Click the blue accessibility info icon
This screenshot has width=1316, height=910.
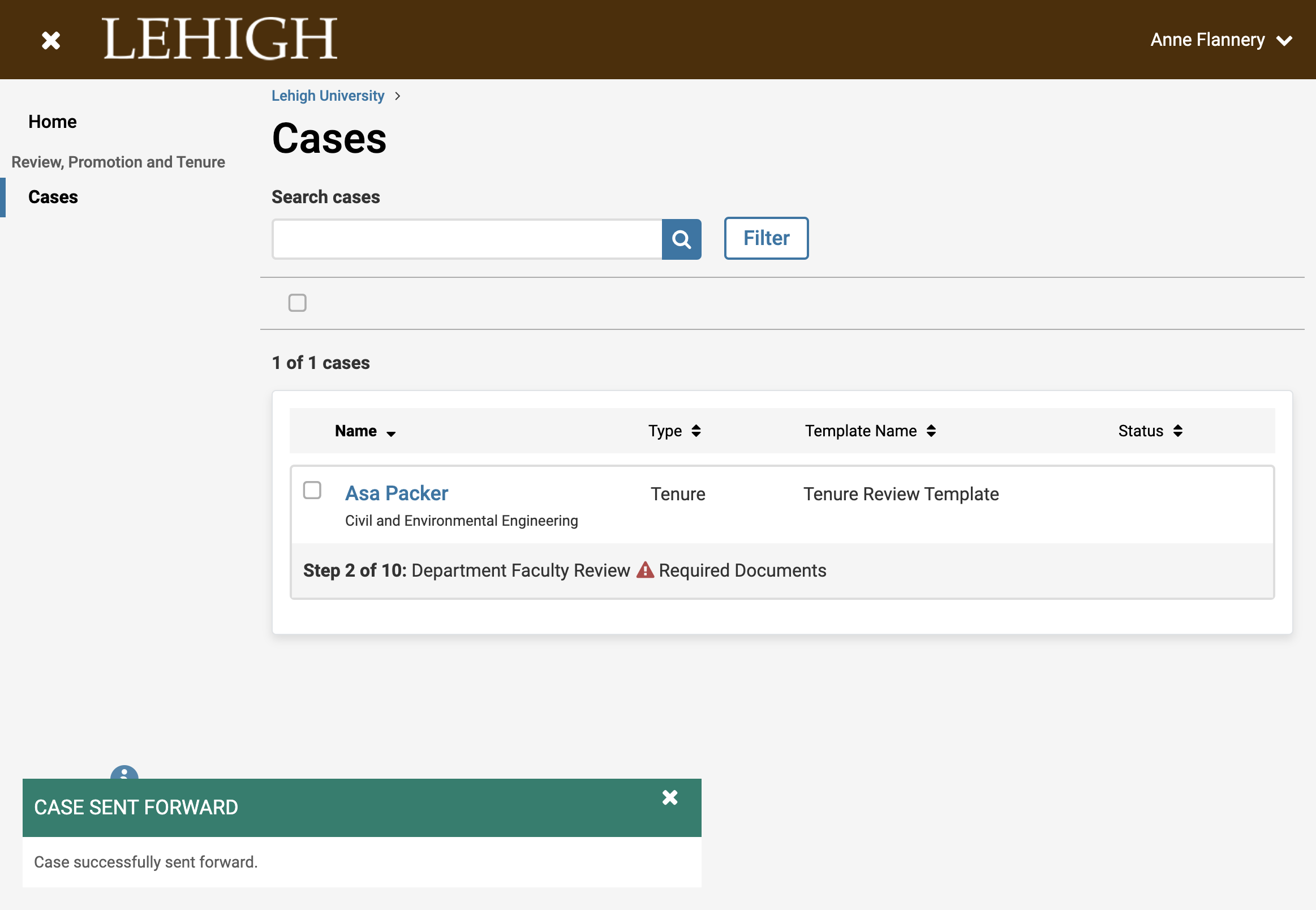pos(124,772)
